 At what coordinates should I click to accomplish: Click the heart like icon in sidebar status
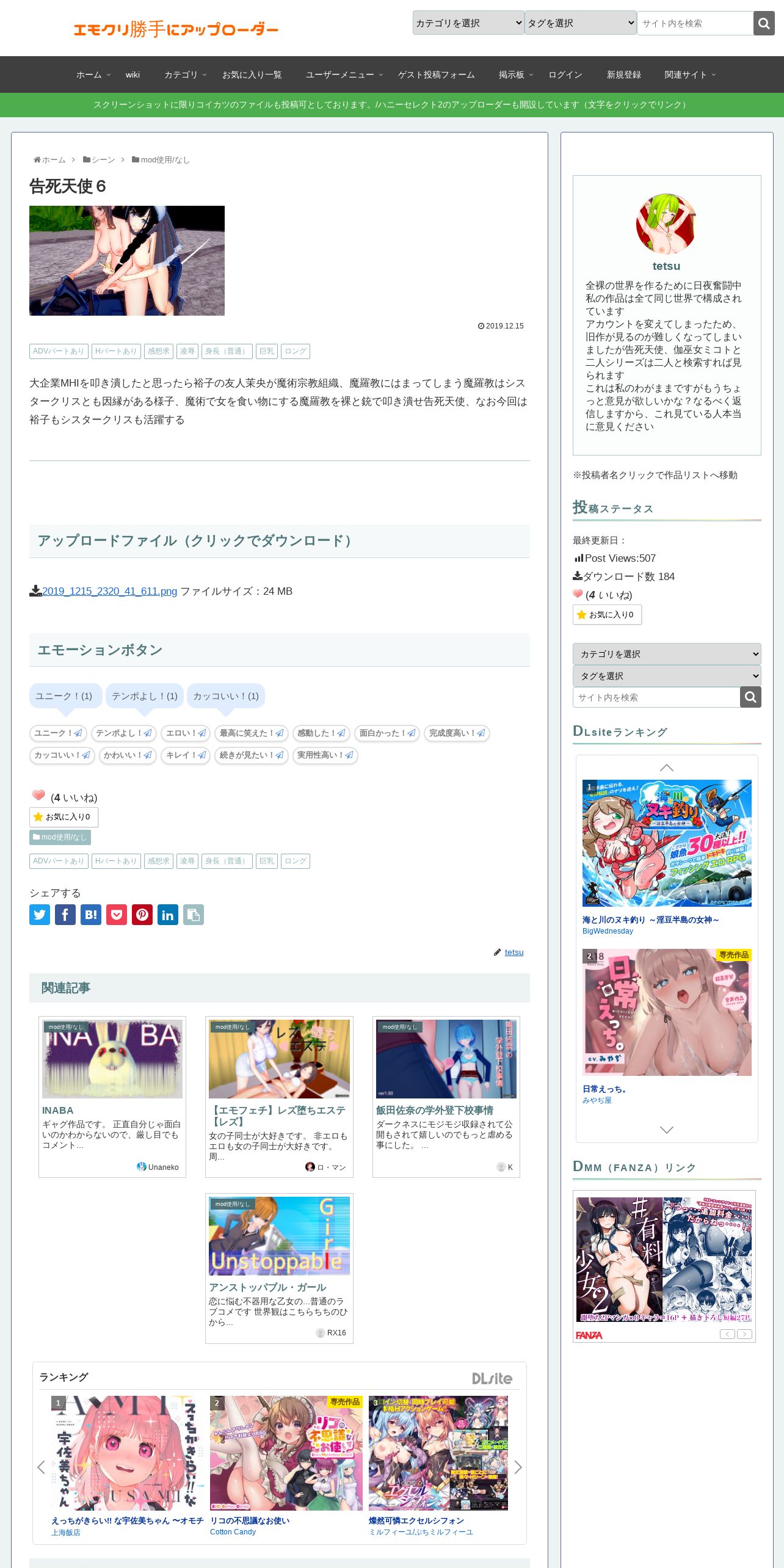coord(578,594)
